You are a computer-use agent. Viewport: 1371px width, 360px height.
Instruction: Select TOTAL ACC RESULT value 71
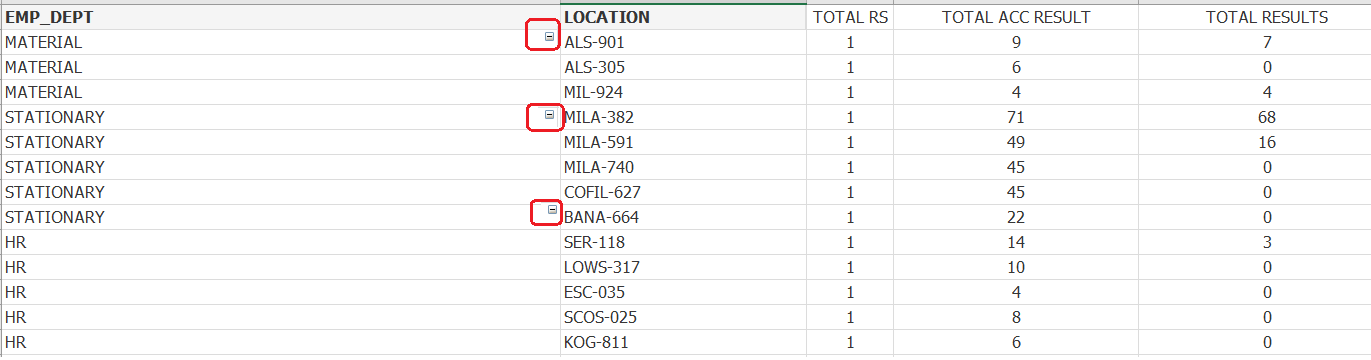pos(1016,117)
